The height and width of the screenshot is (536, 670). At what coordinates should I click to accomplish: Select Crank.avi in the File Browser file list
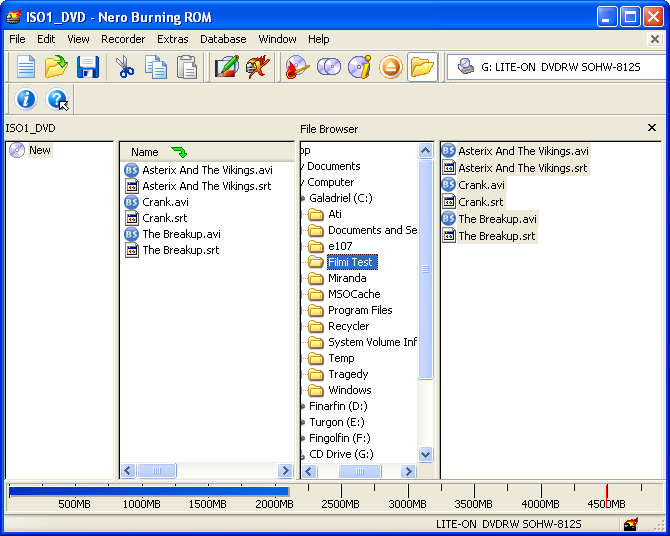pyautogui.click(x=473, y=185)
